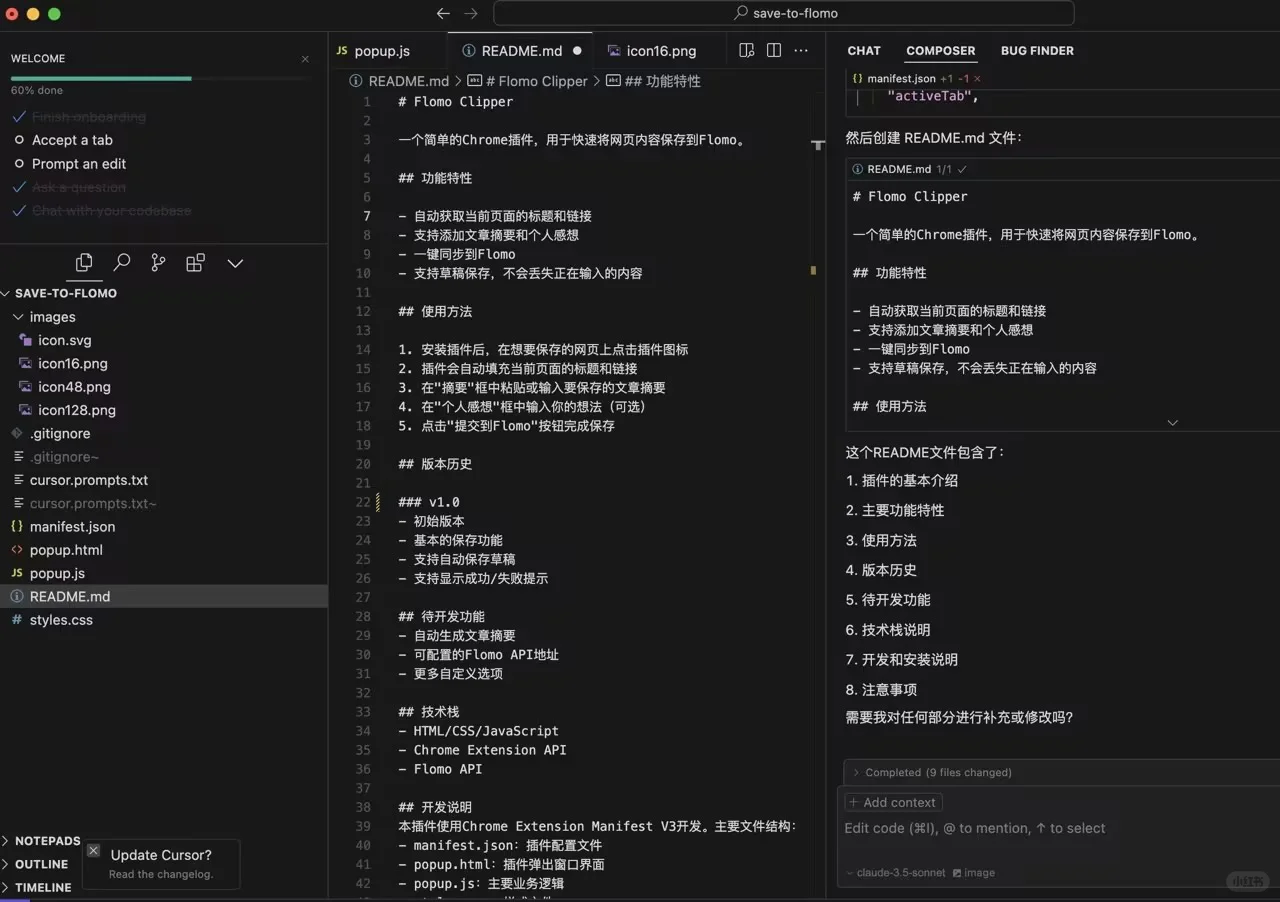Click the Add context button

pyautogui.click(x=892, y=802)
